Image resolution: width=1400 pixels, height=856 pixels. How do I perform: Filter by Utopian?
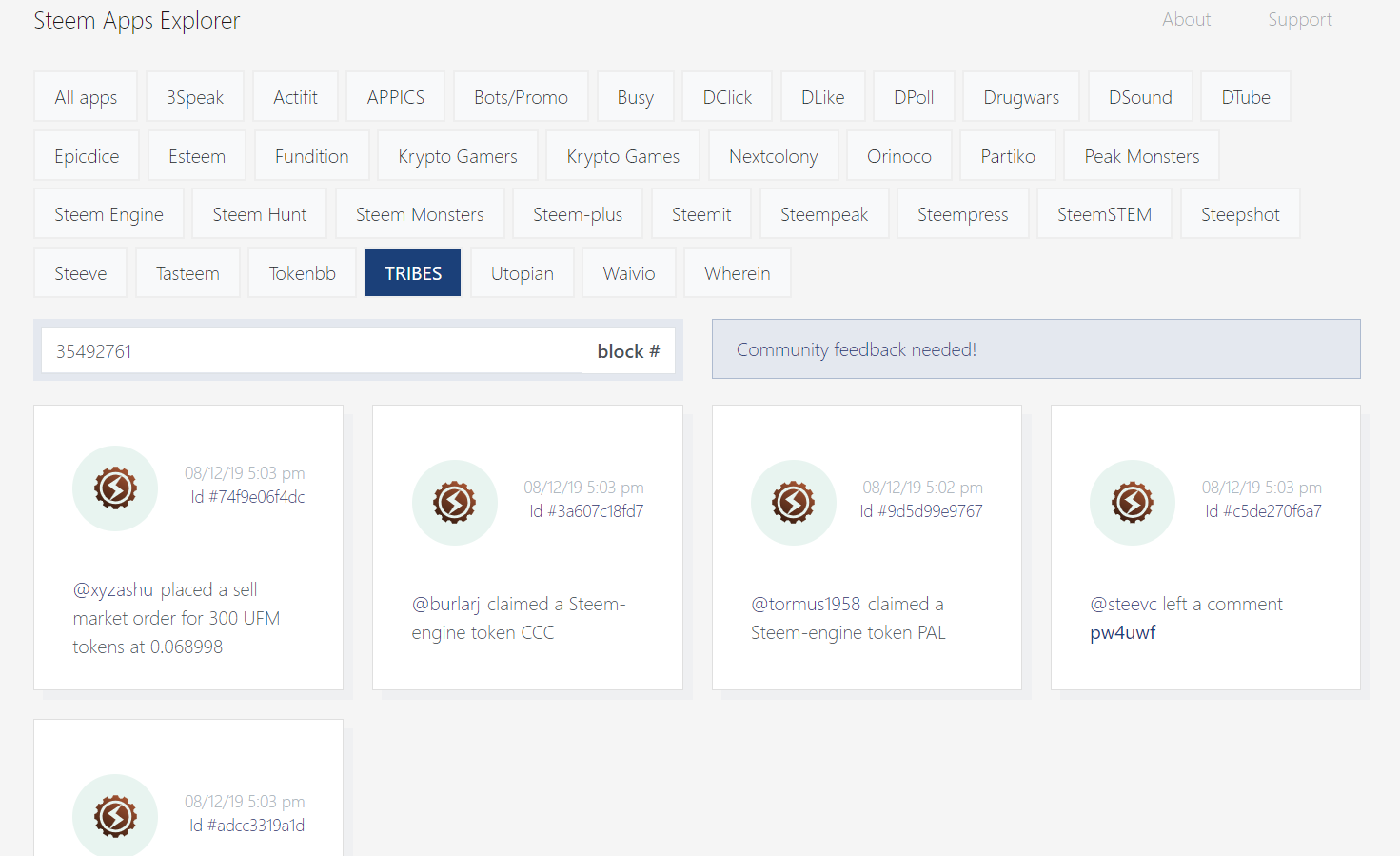523,273
